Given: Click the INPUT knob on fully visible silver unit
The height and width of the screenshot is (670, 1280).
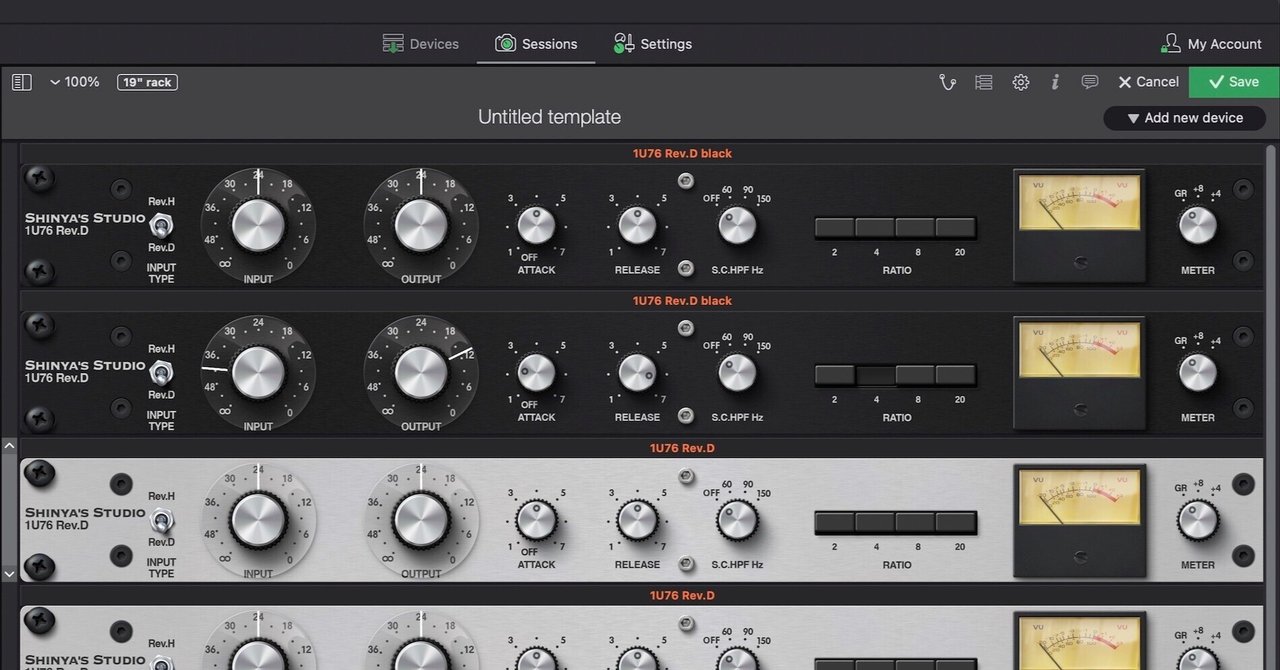Looking at the screenshot, I should pos(258,519).
